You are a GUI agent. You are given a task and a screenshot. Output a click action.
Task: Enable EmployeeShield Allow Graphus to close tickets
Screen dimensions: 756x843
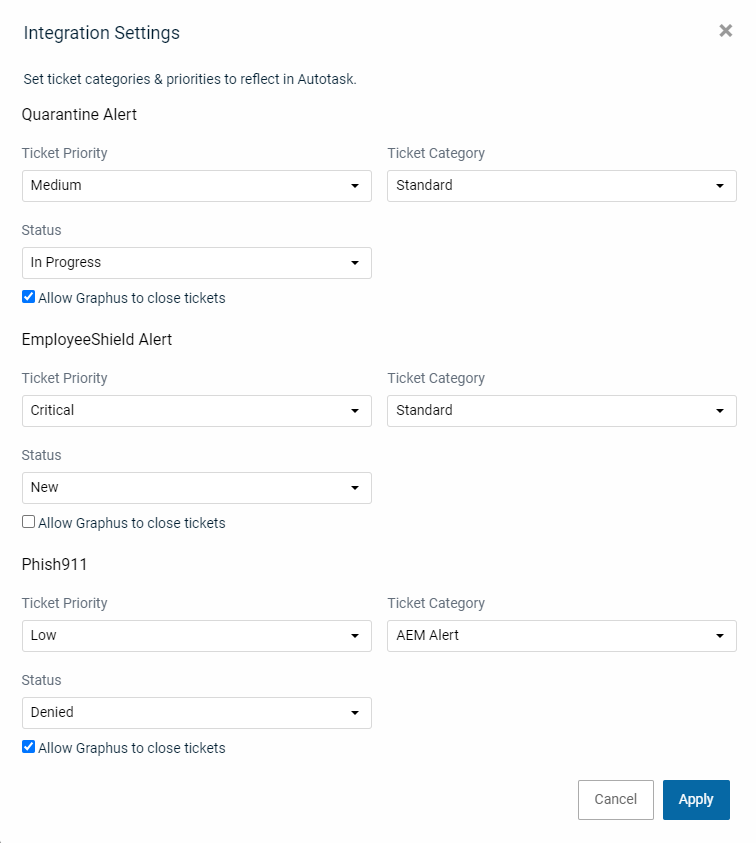click(28, 521)
